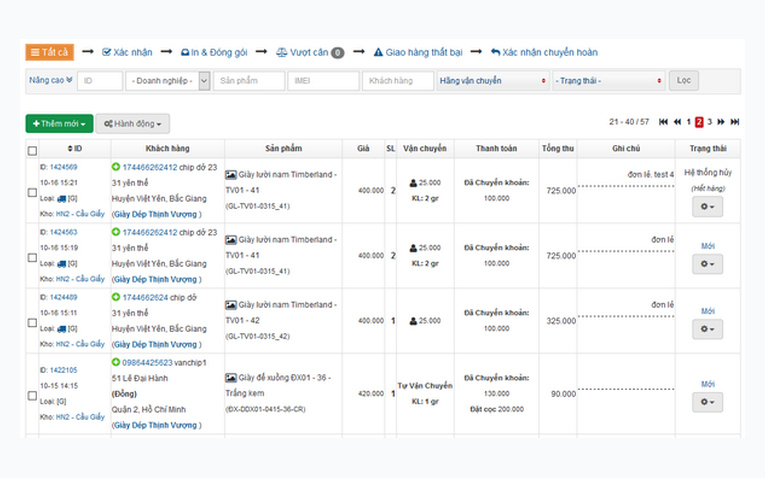The image size is (765, 478).
Task: Open order ID 1422105 link
Action: click(63, 370)
